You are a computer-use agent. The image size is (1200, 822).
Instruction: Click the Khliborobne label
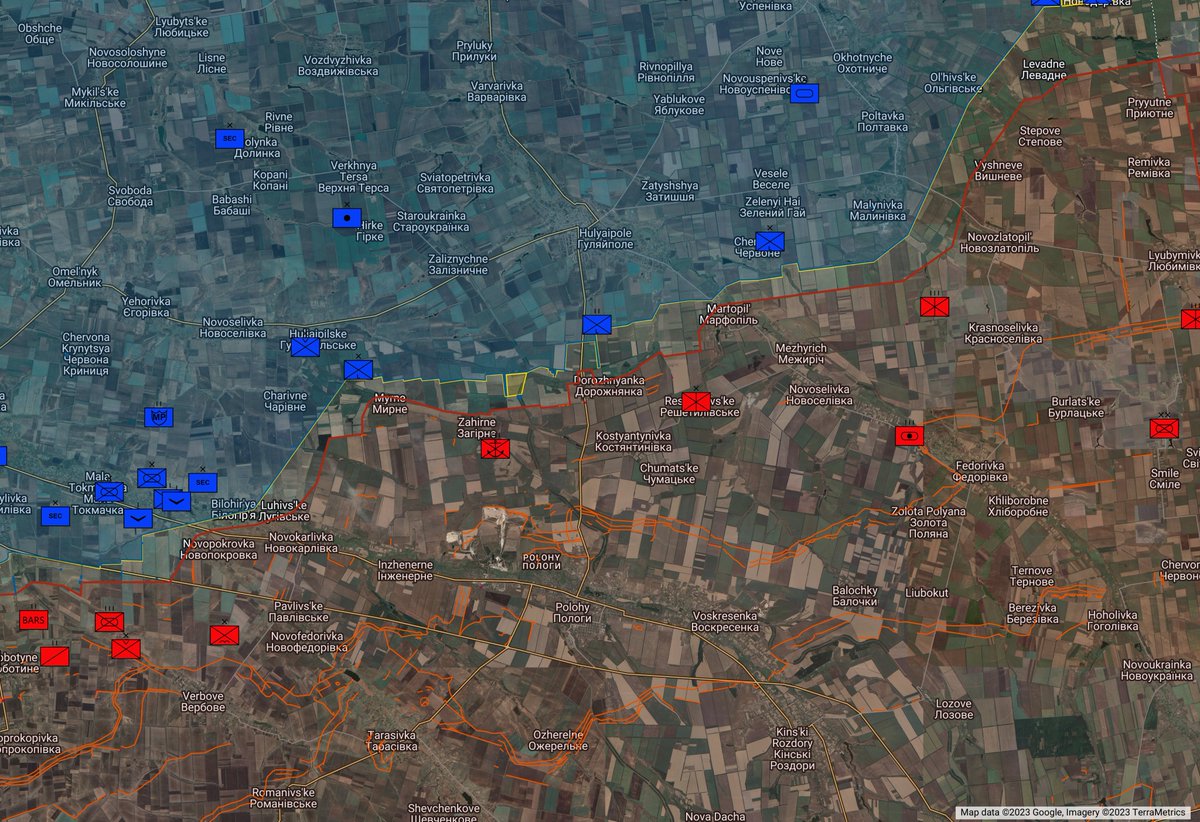pos(1018,506)
